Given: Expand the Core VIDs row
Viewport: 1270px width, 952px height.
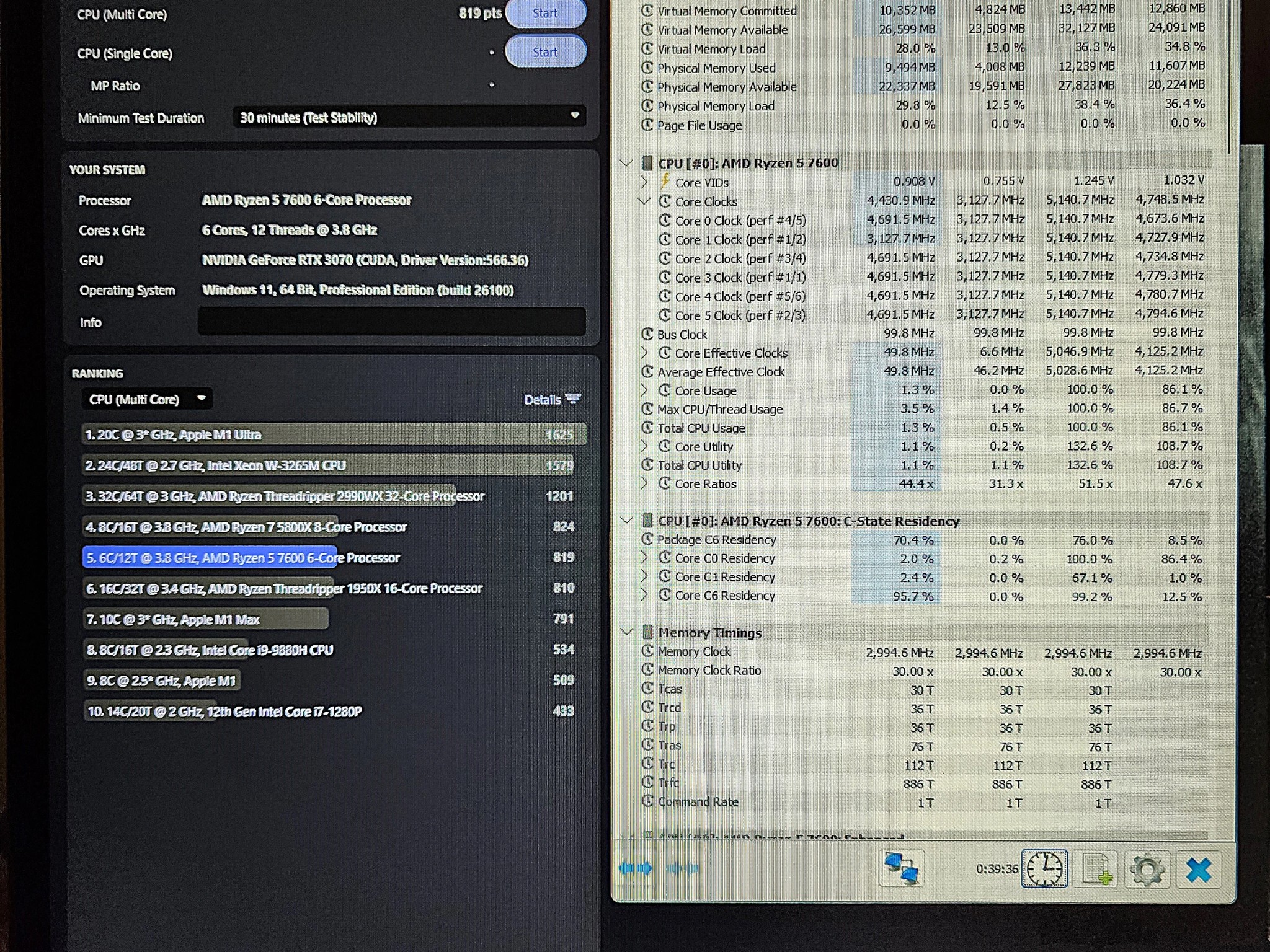Looking at the screenshot, I should 644,182.
